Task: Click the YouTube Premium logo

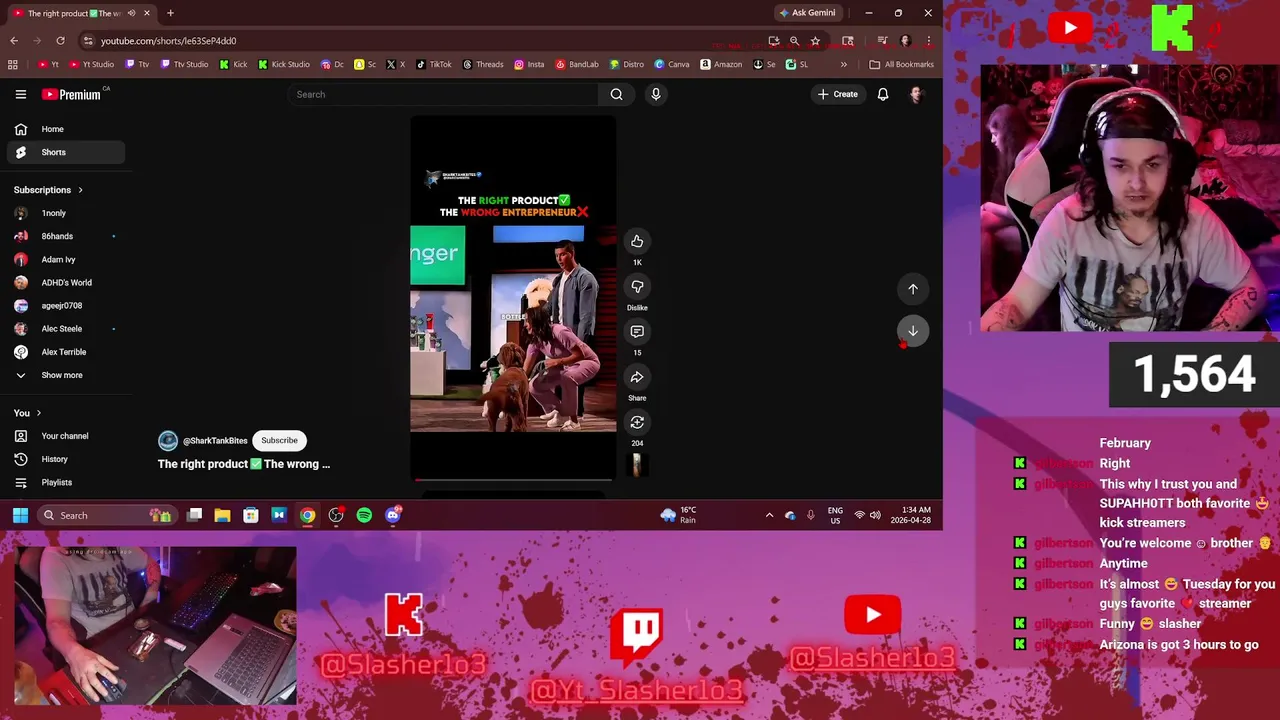Action: pos(71,94)
